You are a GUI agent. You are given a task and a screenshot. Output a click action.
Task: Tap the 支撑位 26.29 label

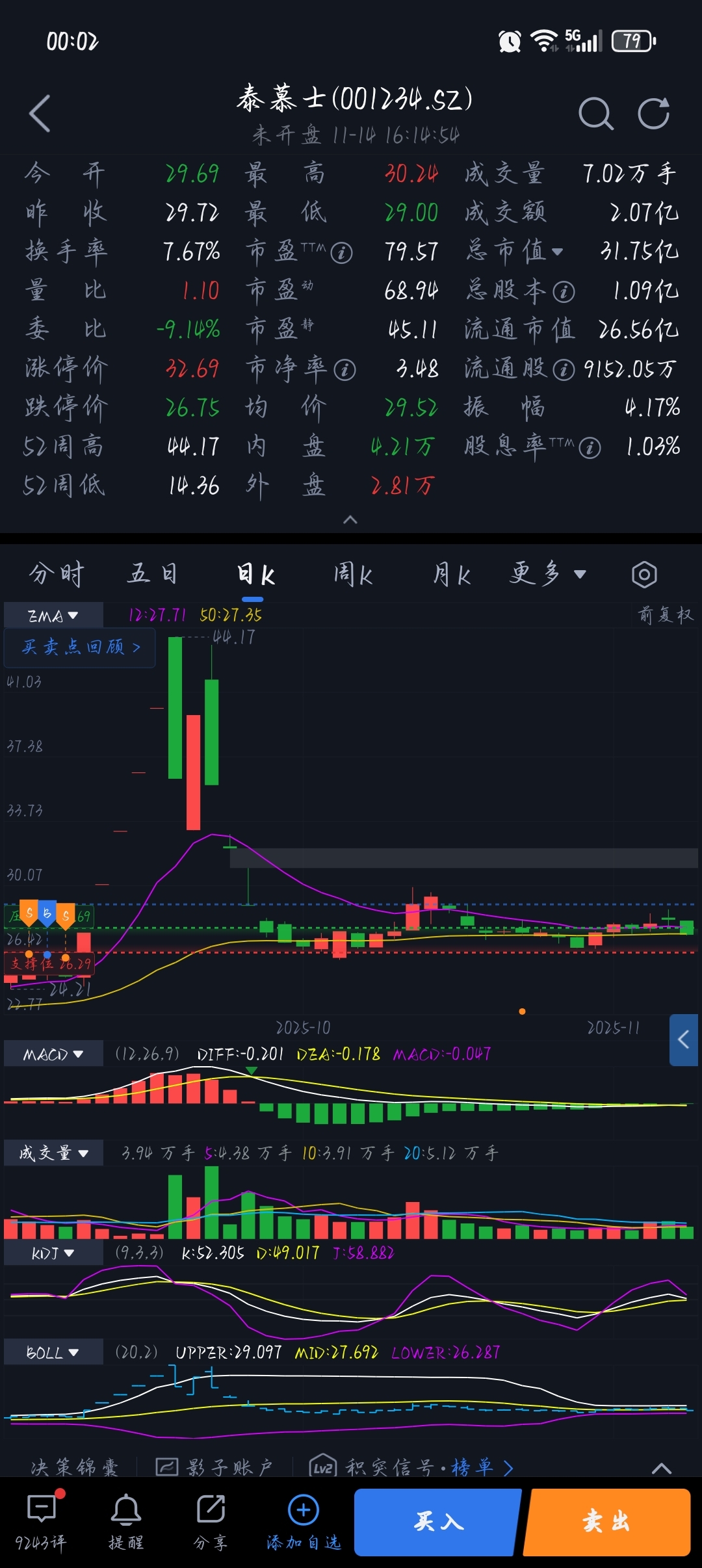(x=50, y=963)
